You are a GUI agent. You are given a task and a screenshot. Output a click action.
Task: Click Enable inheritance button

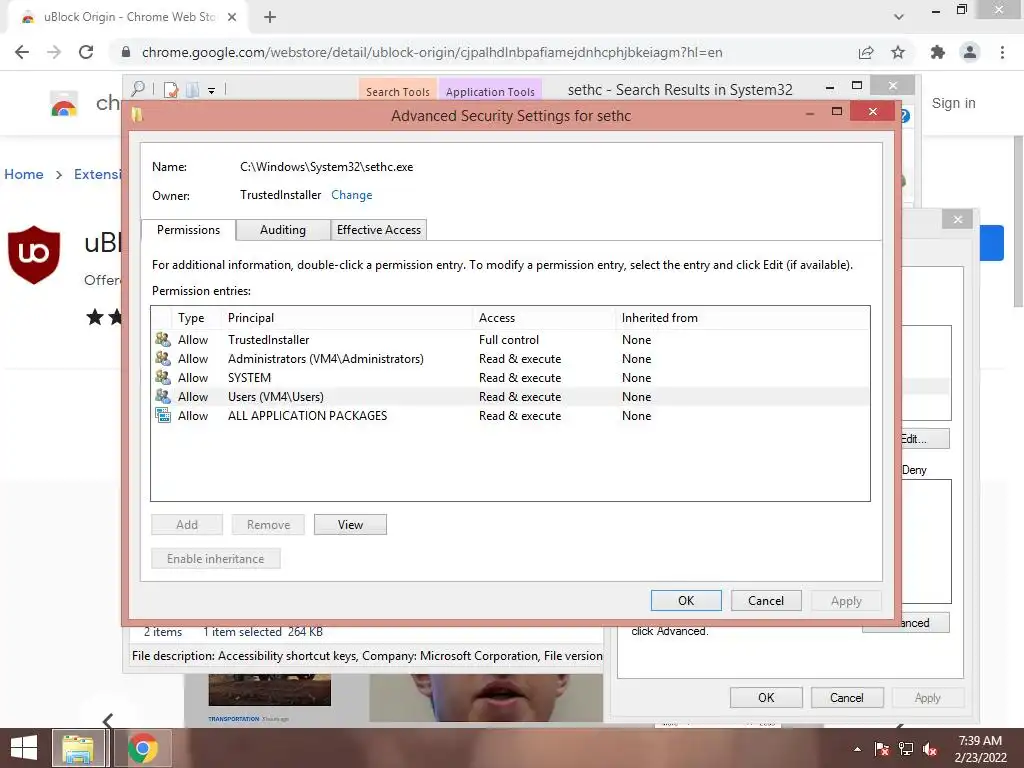[x=216, y=558]
